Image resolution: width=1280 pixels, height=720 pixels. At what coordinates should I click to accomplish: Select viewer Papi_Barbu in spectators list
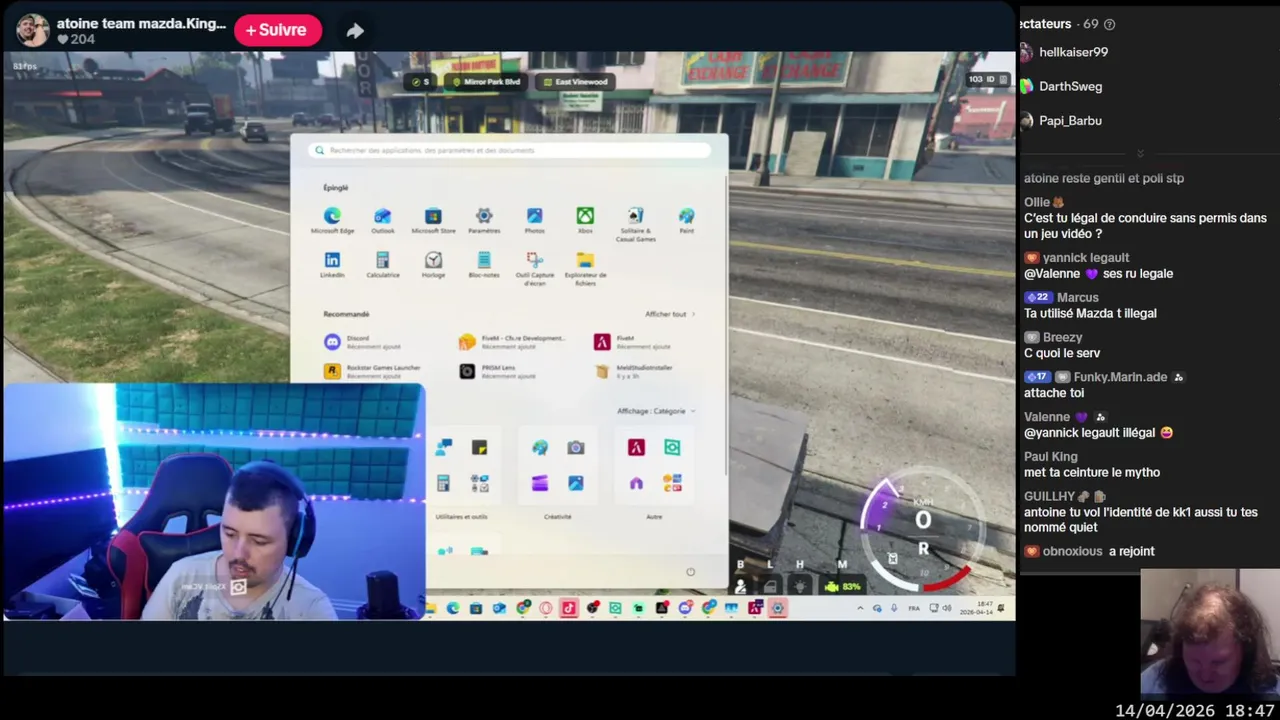(x=1070, y=120)
